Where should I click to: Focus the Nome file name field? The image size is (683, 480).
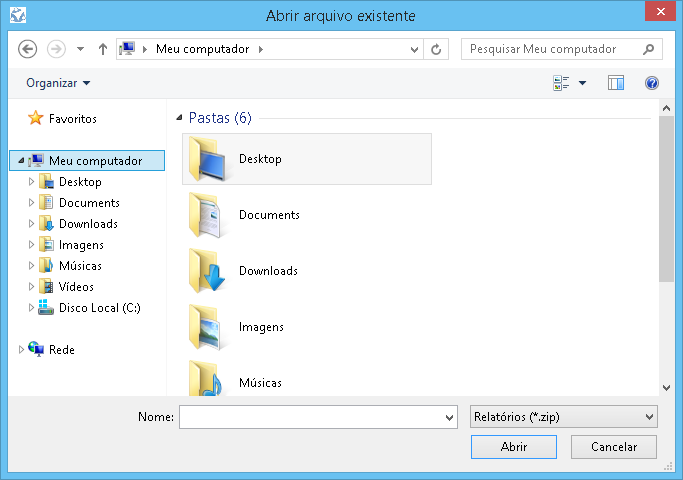(x=318, y=417)
